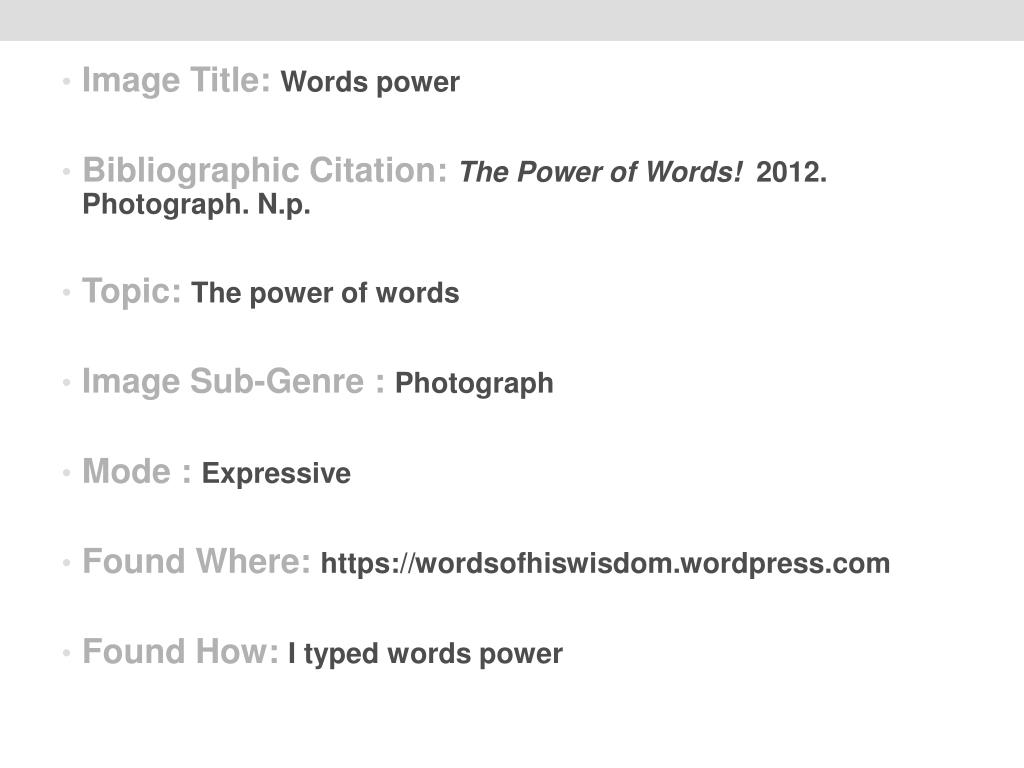Viewport: 1024px width, 768px height.
Task: Click the gray header bar at top
Action: [x=512, y=20]
